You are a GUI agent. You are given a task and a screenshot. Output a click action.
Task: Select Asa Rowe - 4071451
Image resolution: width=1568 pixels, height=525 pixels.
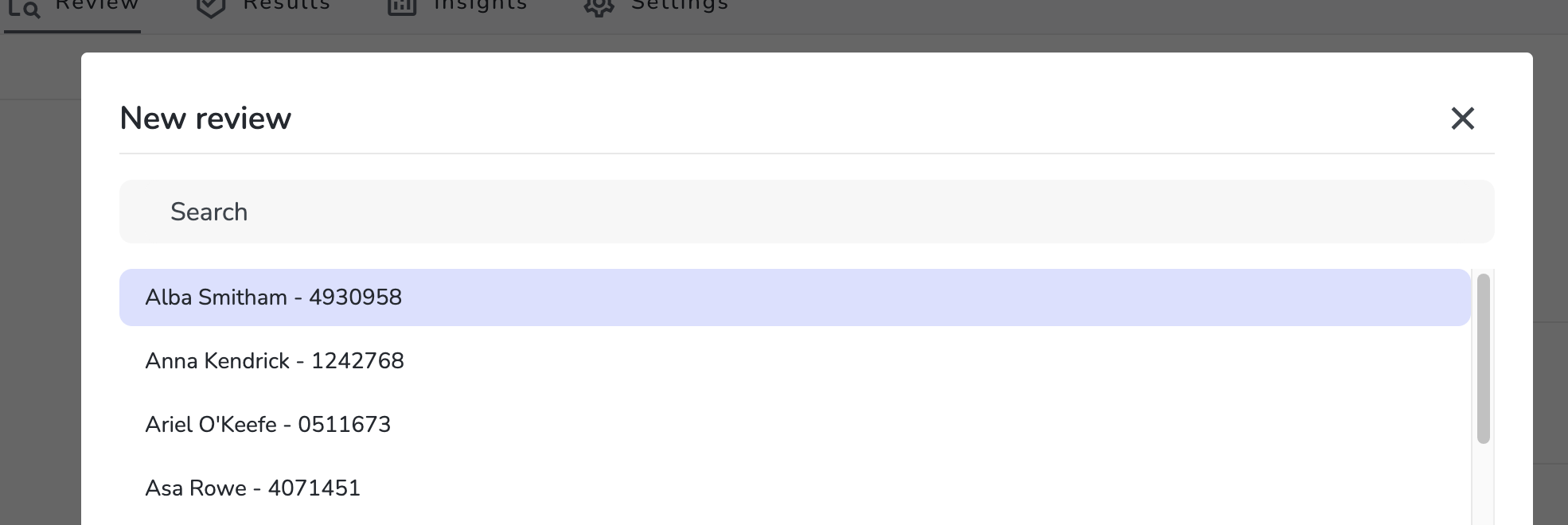(794, 488)
